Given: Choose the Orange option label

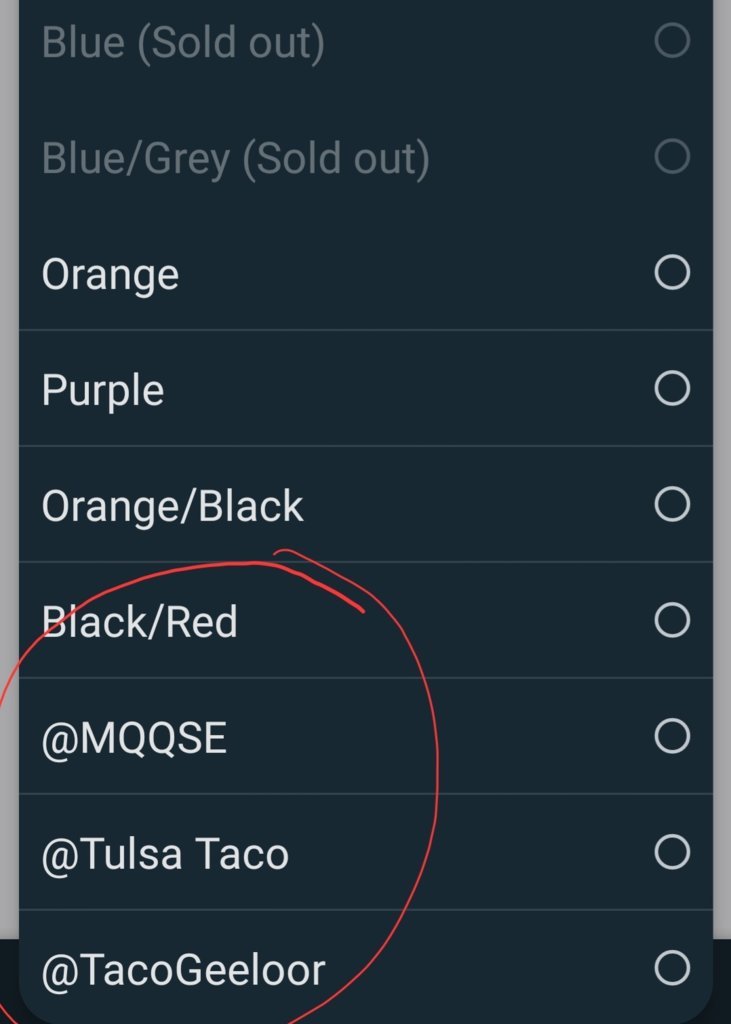Looking at the screenshot, I should [x=110, y=275].
